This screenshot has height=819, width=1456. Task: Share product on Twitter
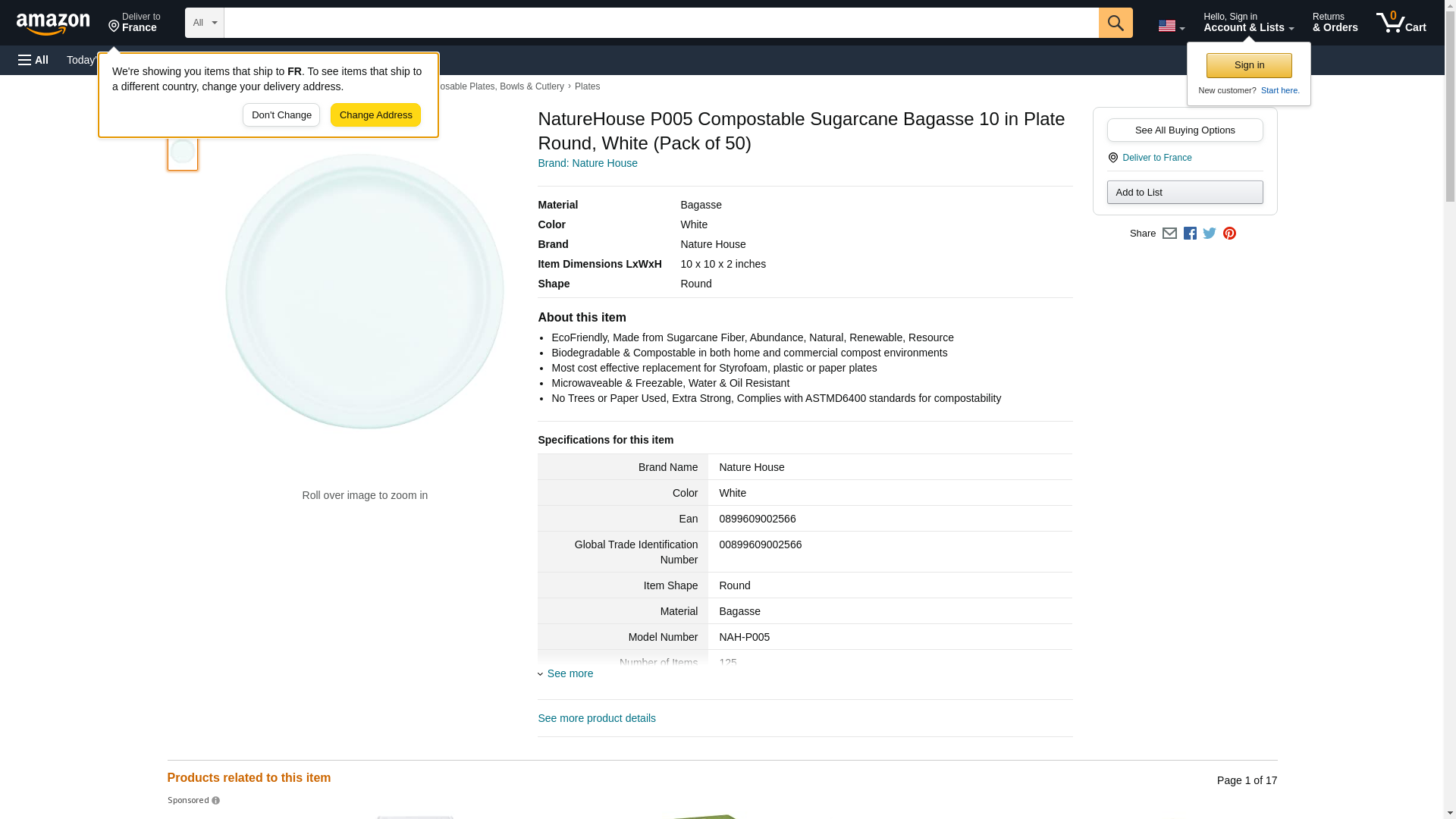coord(1210,234)
